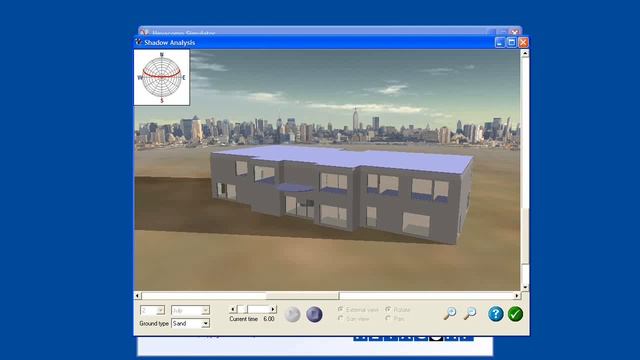Viewport: 640px width, 360px height.
Task: Select the Pan radio button
Action: tap(388, 318)
